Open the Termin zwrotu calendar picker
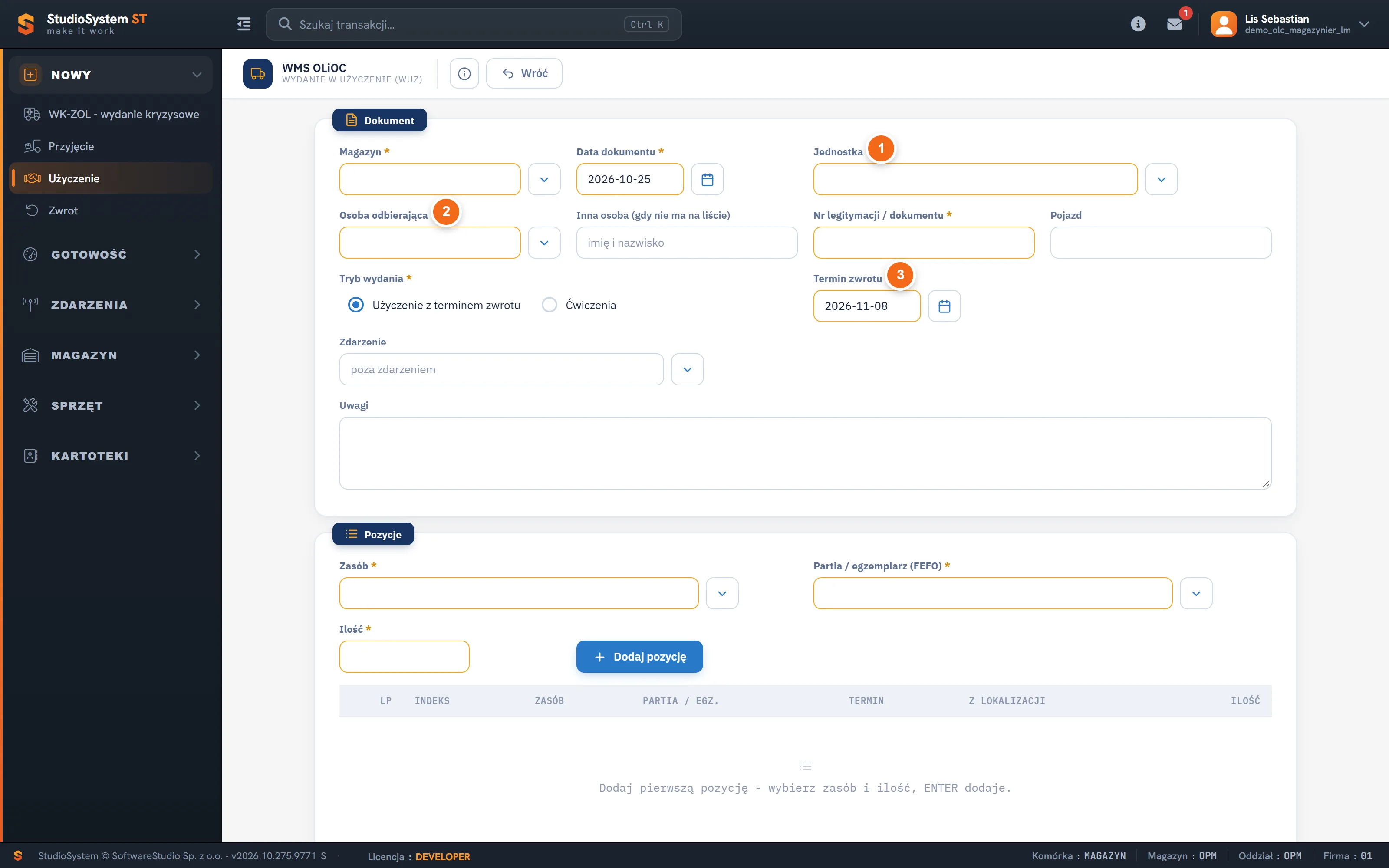This screenshot has width=1389, height=868. [x=945, y=306]
